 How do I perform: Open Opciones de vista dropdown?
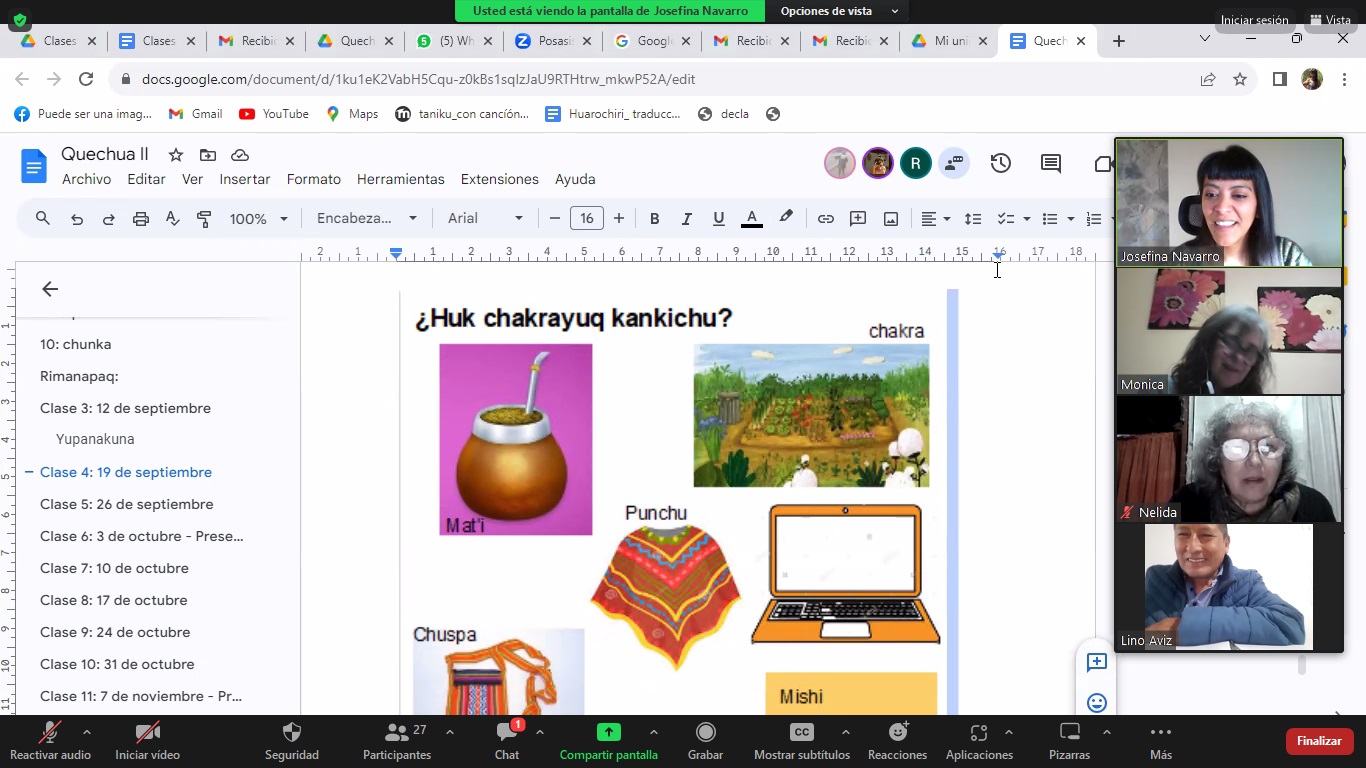coord(839,11)
